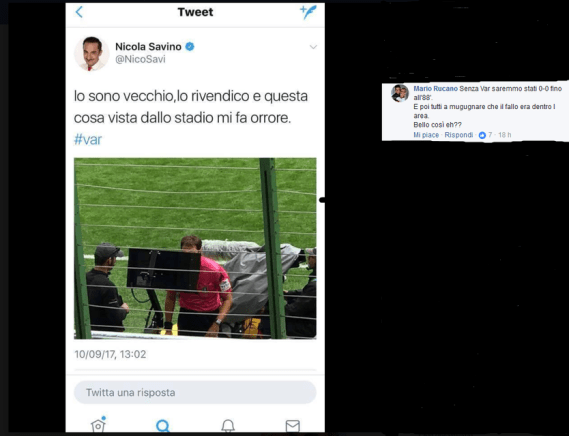Open the Home tab icon
This screenshot has height=436, width=569.
pos(98,425)
